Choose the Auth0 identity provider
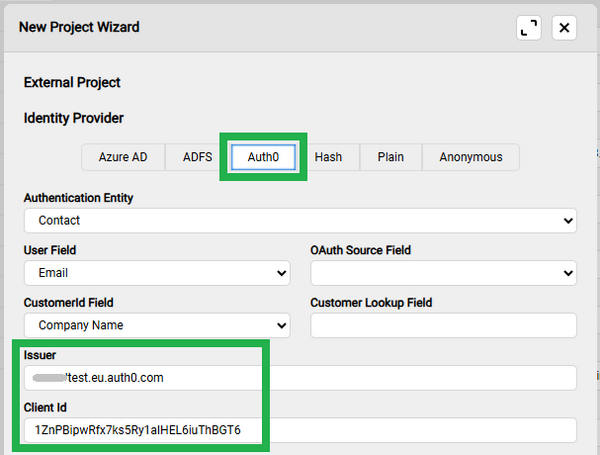Image resolution: width=600 pixels, height=455 pixels. point(263,157)
